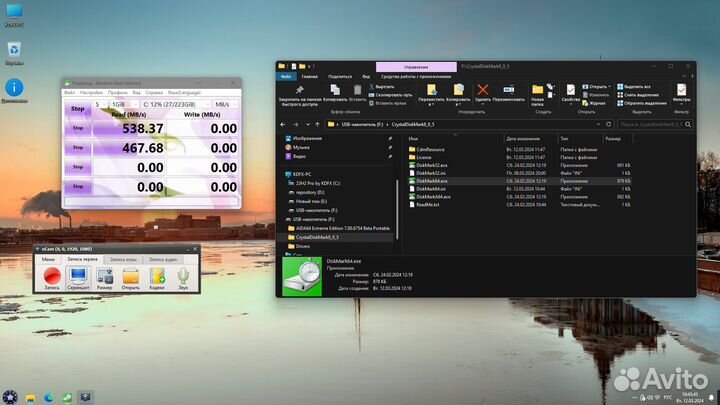
Task: Click Stop button beside 538.37 result
Action: [78, 128]
